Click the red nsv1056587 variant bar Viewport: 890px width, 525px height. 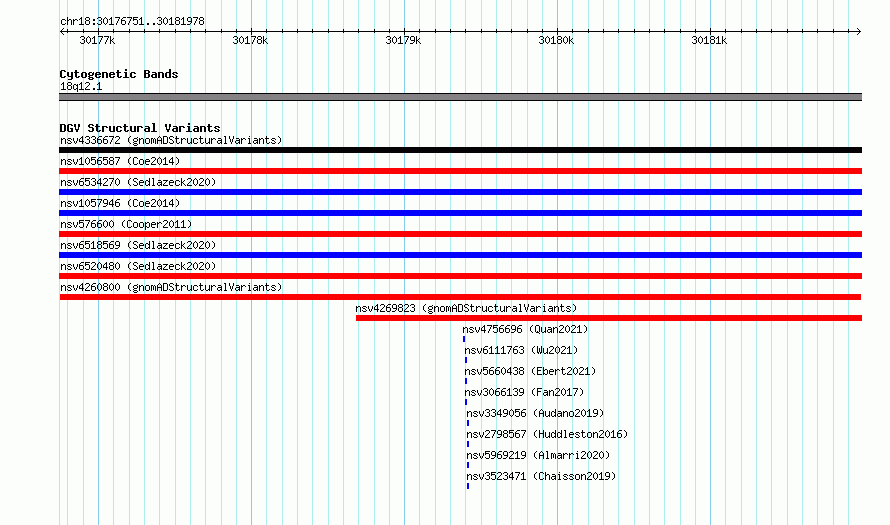click(460, 171)
